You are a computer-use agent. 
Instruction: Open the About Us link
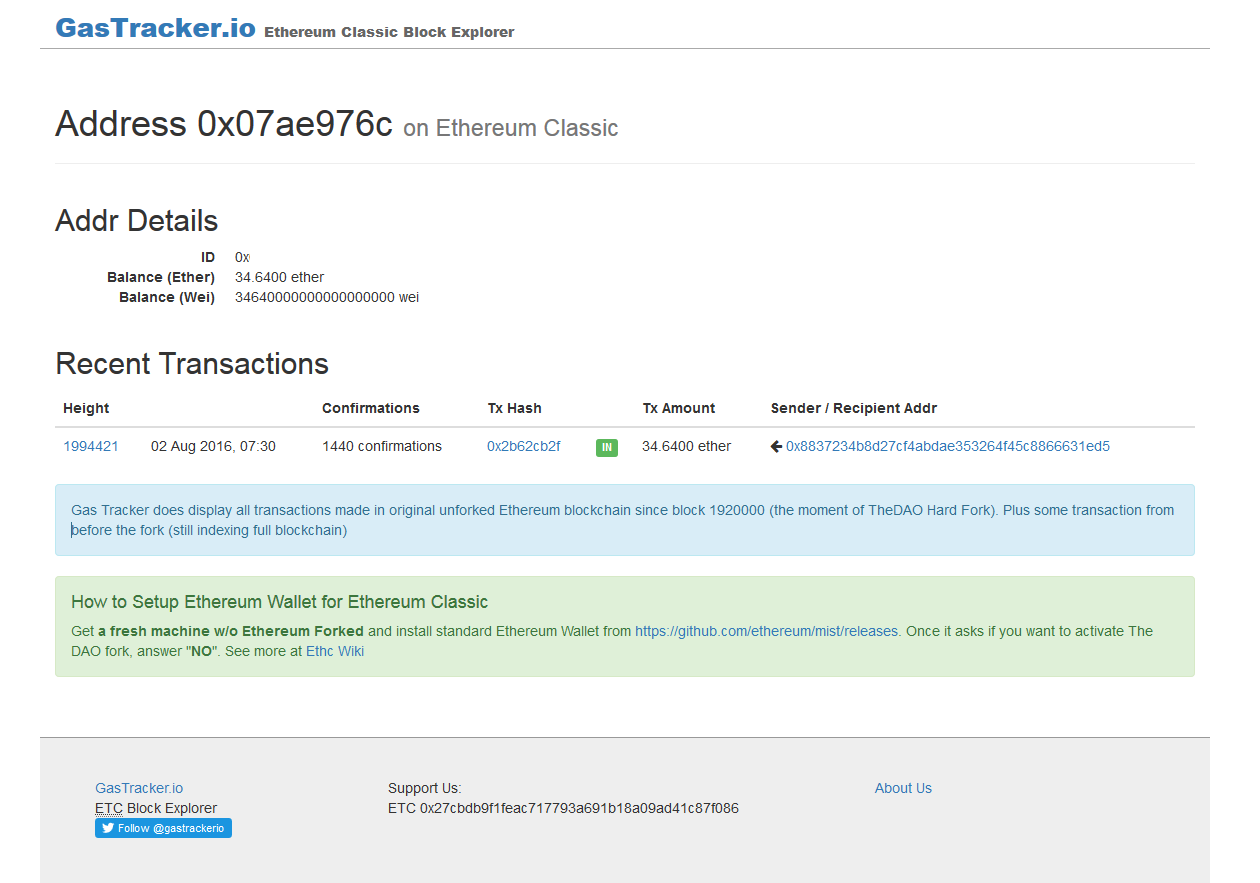tap(903, 788)
